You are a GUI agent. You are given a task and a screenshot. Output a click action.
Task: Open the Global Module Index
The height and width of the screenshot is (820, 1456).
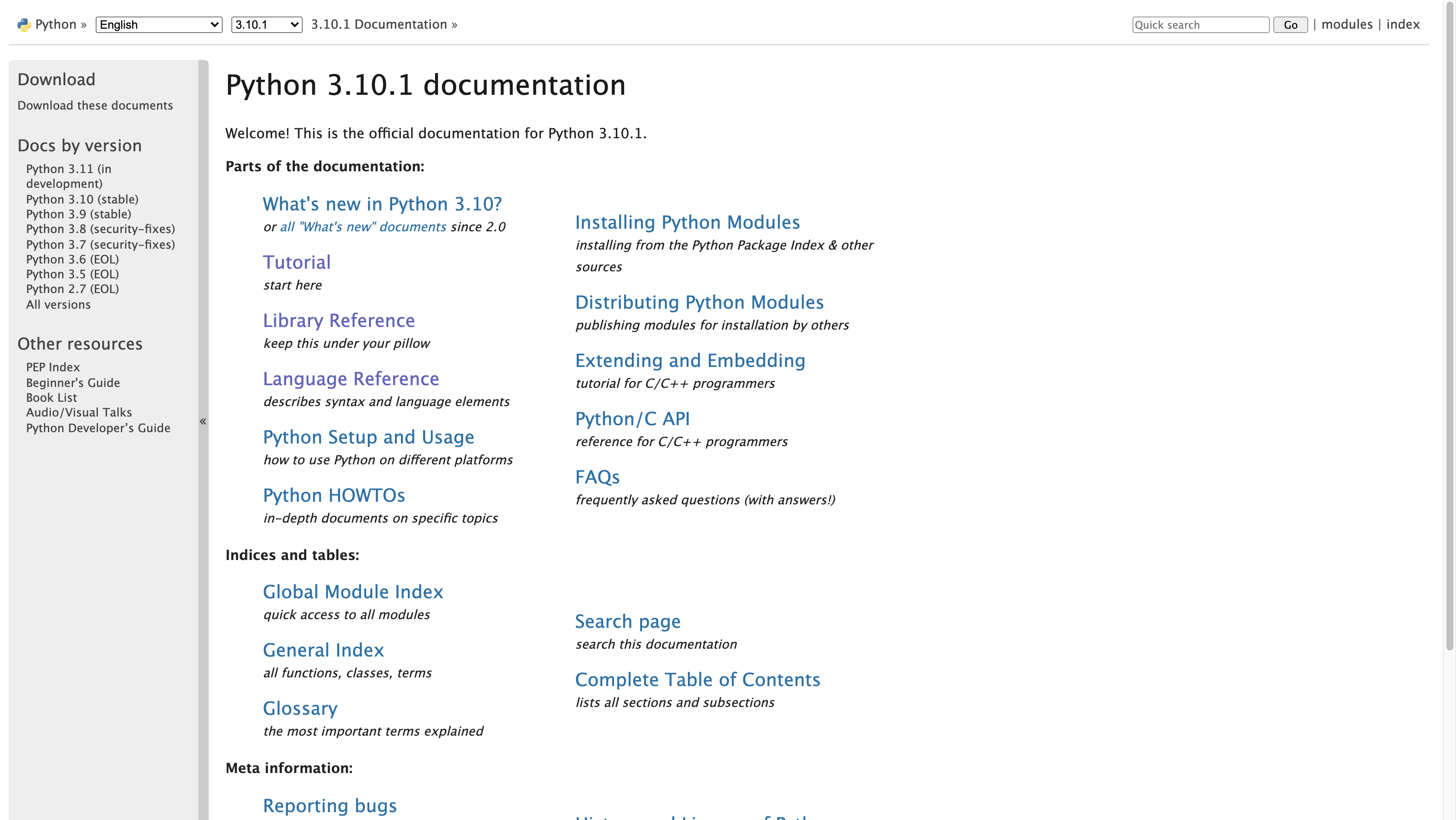(353, 592)
